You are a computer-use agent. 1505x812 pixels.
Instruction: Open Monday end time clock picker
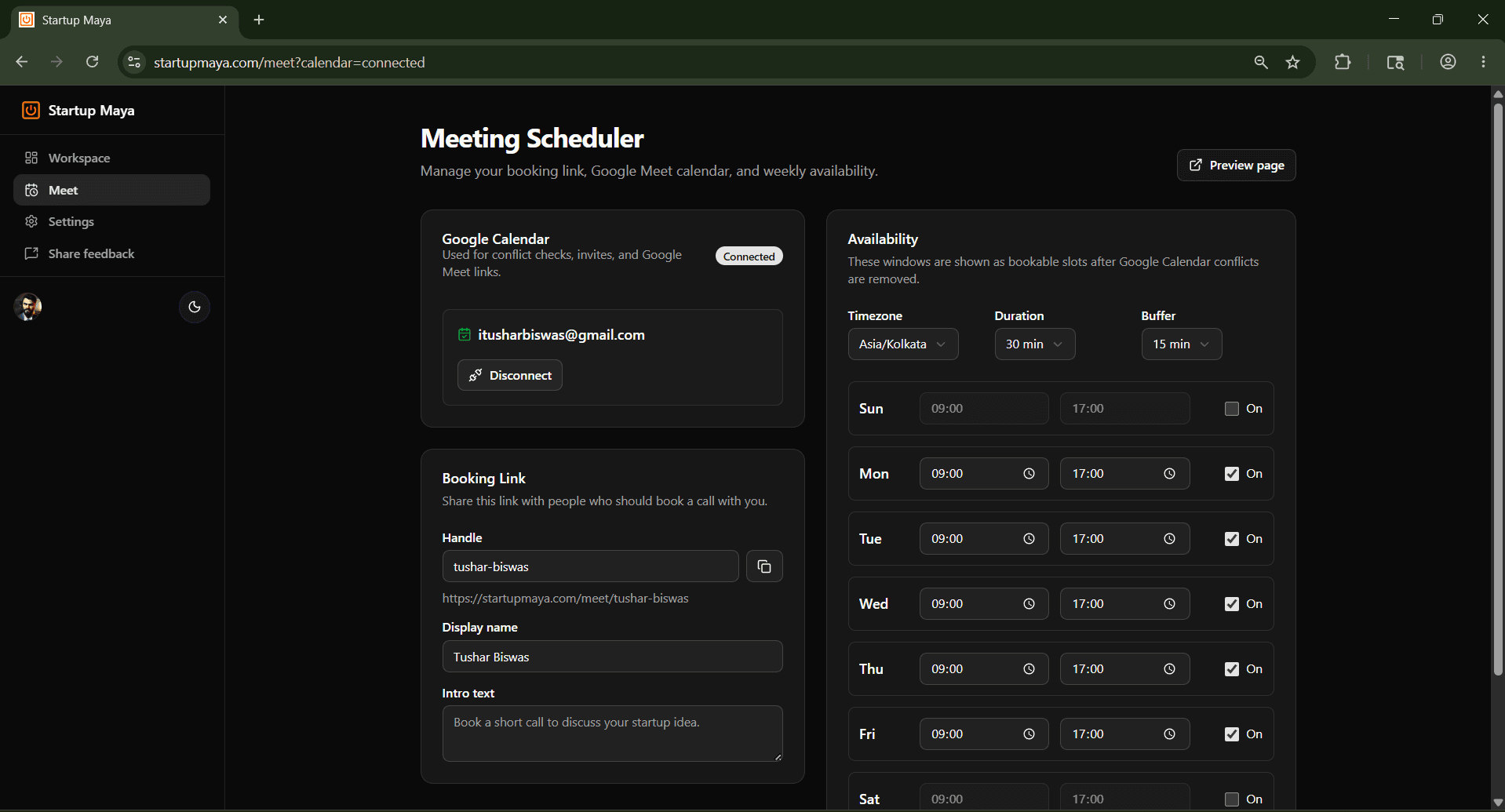pos(1169,474)
